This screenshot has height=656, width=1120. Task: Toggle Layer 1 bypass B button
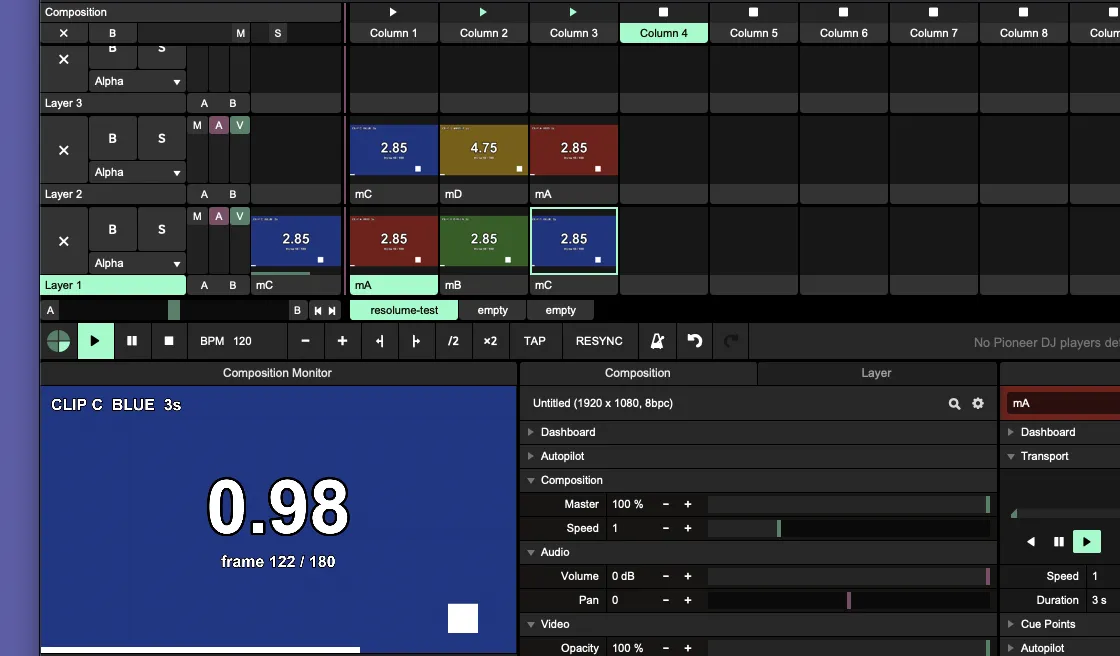[x=112, y=229]
